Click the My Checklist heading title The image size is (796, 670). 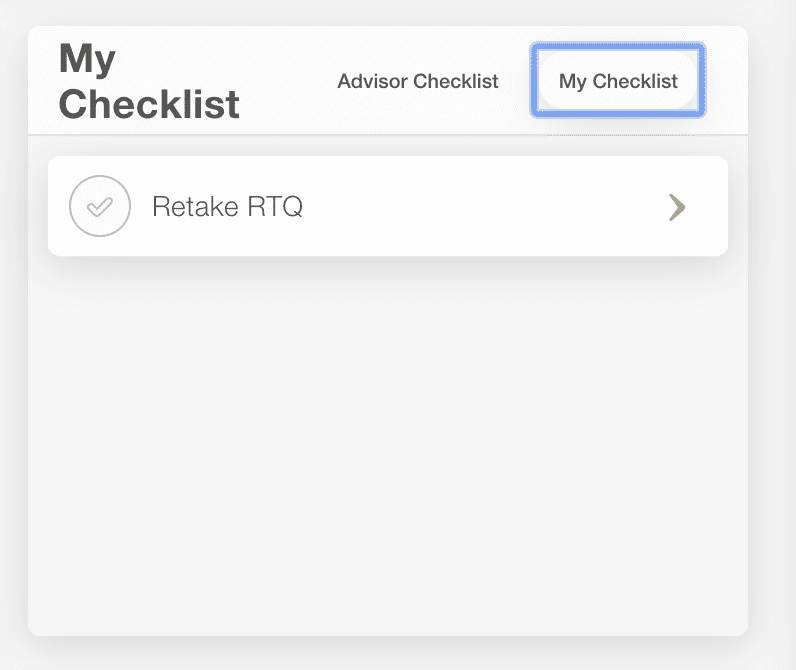pyautogui.click(x=149, y=81)
